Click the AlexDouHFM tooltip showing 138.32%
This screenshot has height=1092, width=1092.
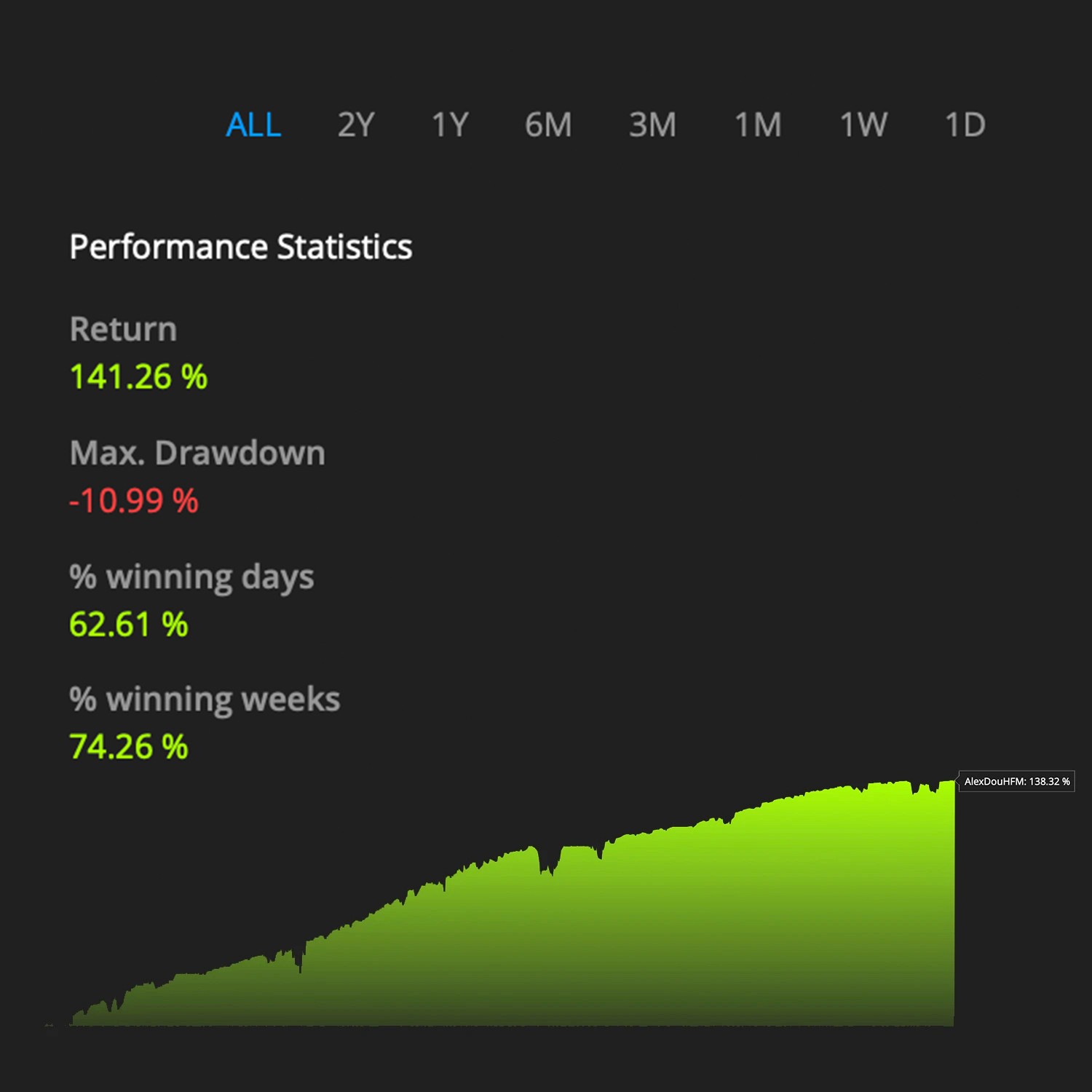pos(1016,781)
